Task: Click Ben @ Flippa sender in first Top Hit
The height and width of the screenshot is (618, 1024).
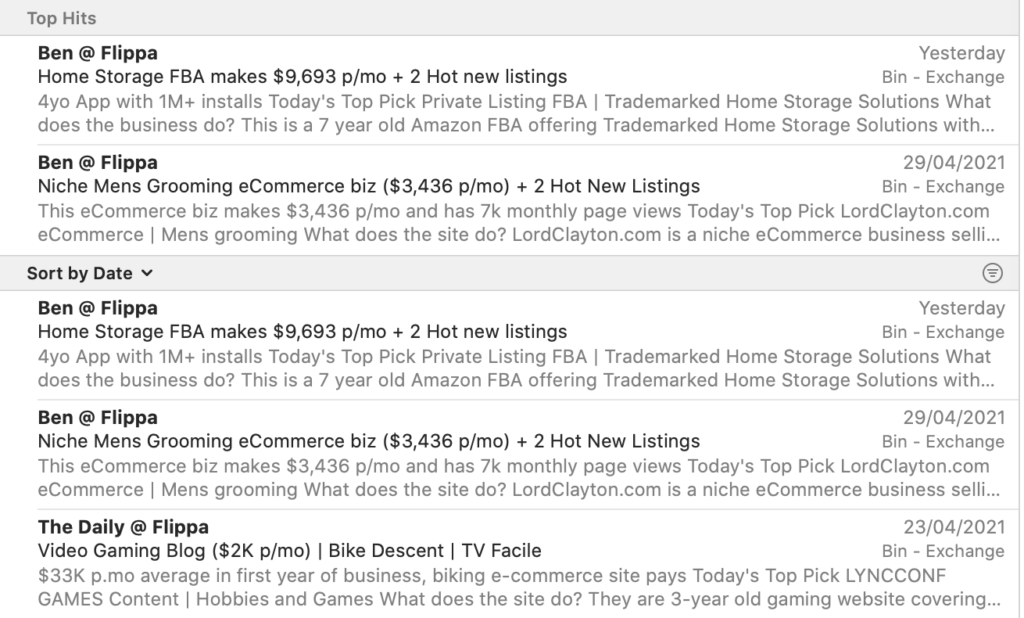Action: click(x=97, y=53)
